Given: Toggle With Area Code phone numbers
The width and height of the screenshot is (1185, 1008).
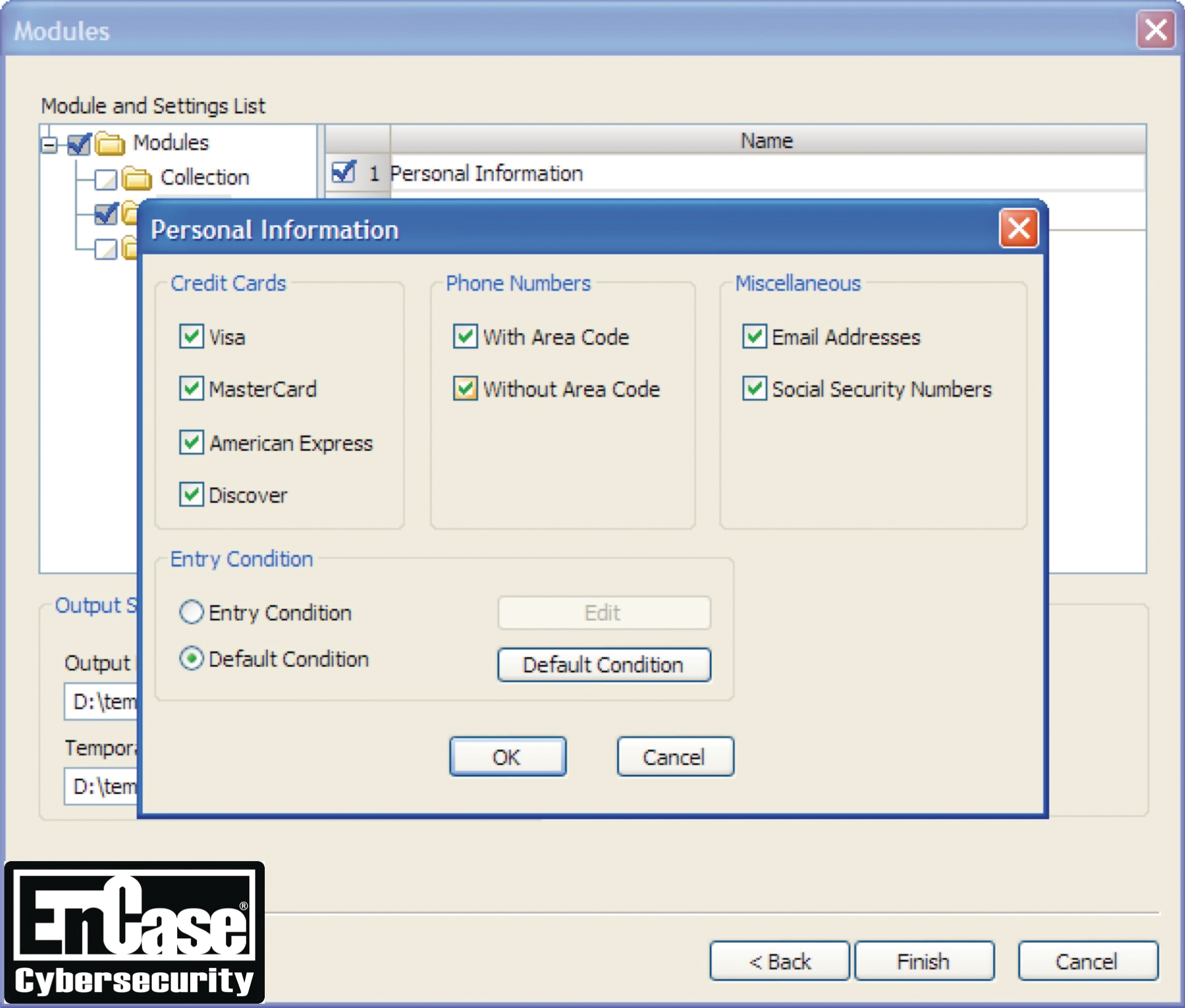Looking at the screenshot, I should pyautogui.click(x=465, y=337).
